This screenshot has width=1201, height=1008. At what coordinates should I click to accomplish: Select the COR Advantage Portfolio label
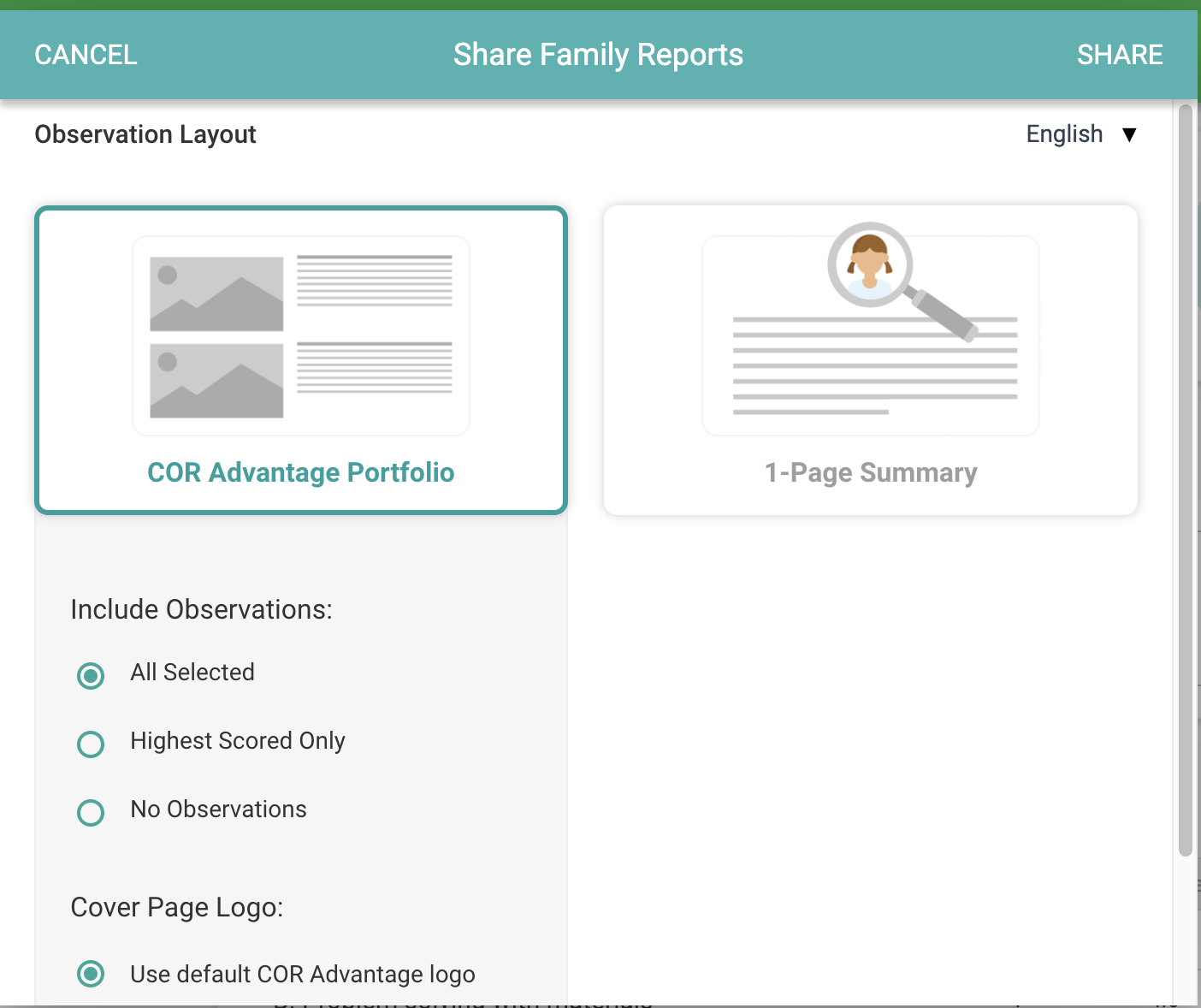(300, 472)
